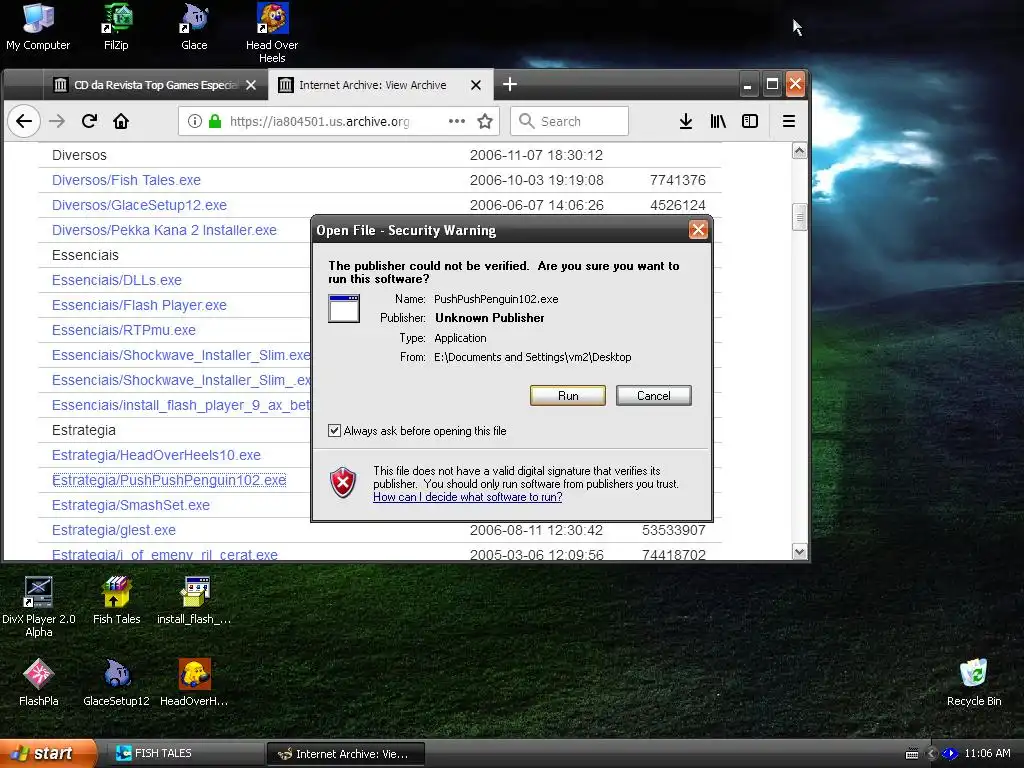Select FlashPla desktop icon
1024x768 pixels.
[x=39, y=682]
